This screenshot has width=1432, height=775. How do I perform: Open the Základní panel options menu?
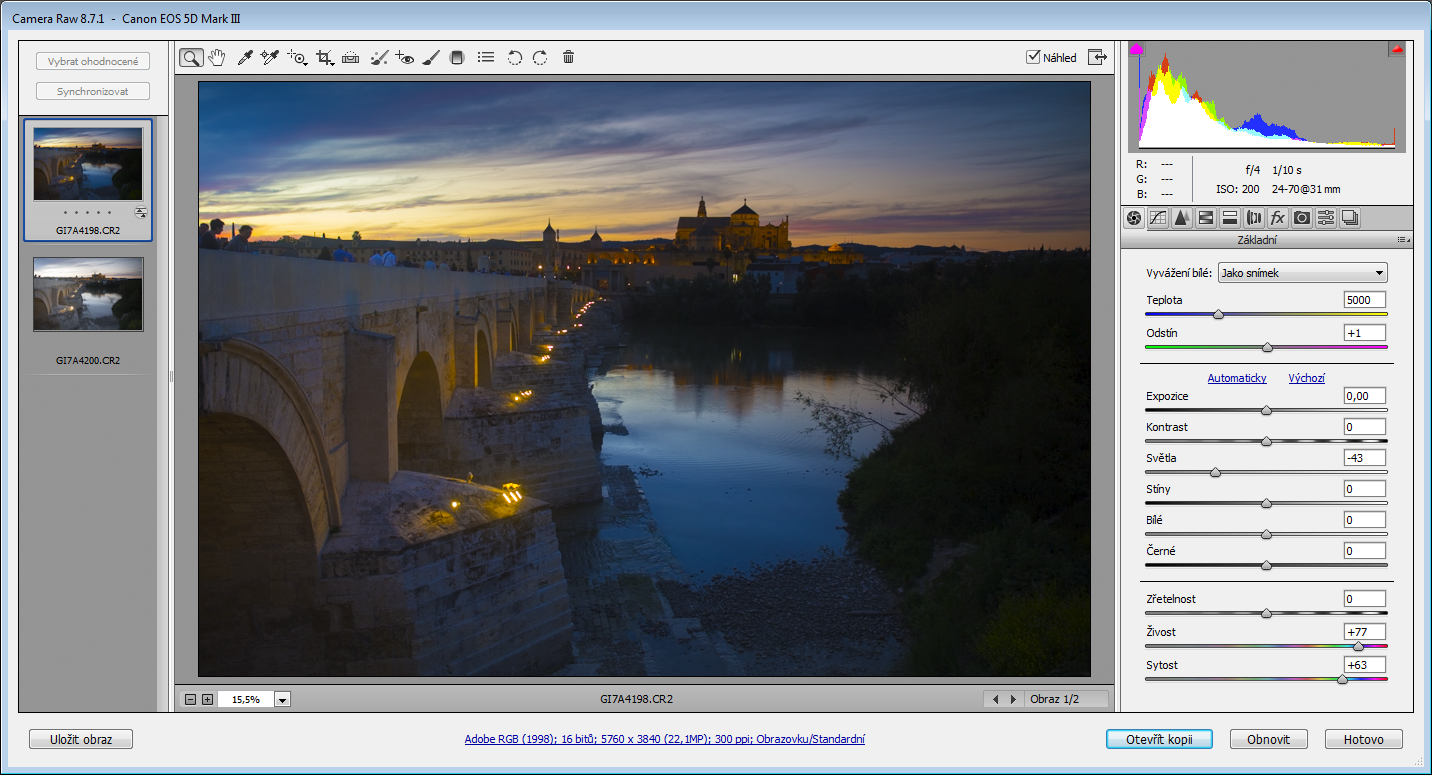pos(1403,240)
